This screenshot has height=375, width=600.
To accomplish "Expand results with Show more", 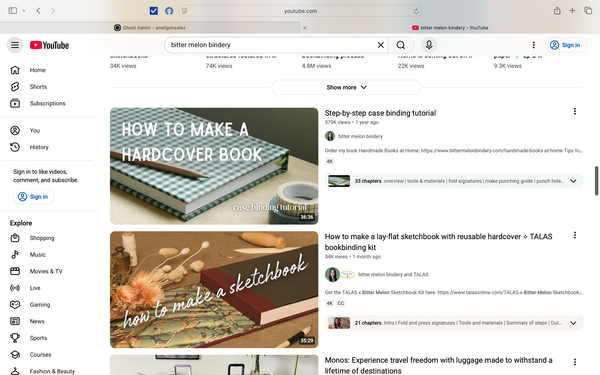I will click(x=346, y=87).
